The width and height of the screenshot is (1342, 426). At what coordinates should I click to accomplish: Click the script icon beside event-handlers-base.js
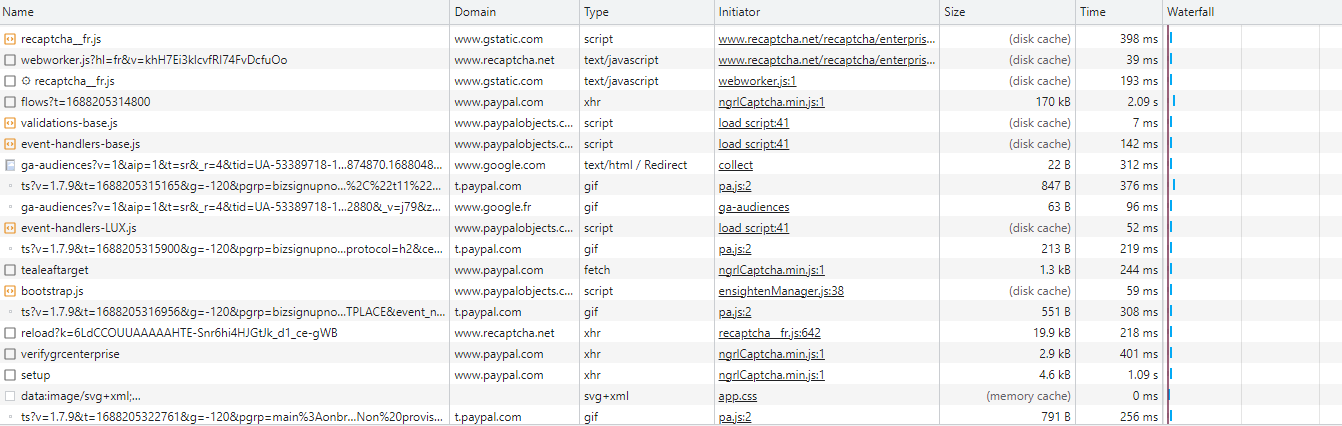[x=10, y=144]
